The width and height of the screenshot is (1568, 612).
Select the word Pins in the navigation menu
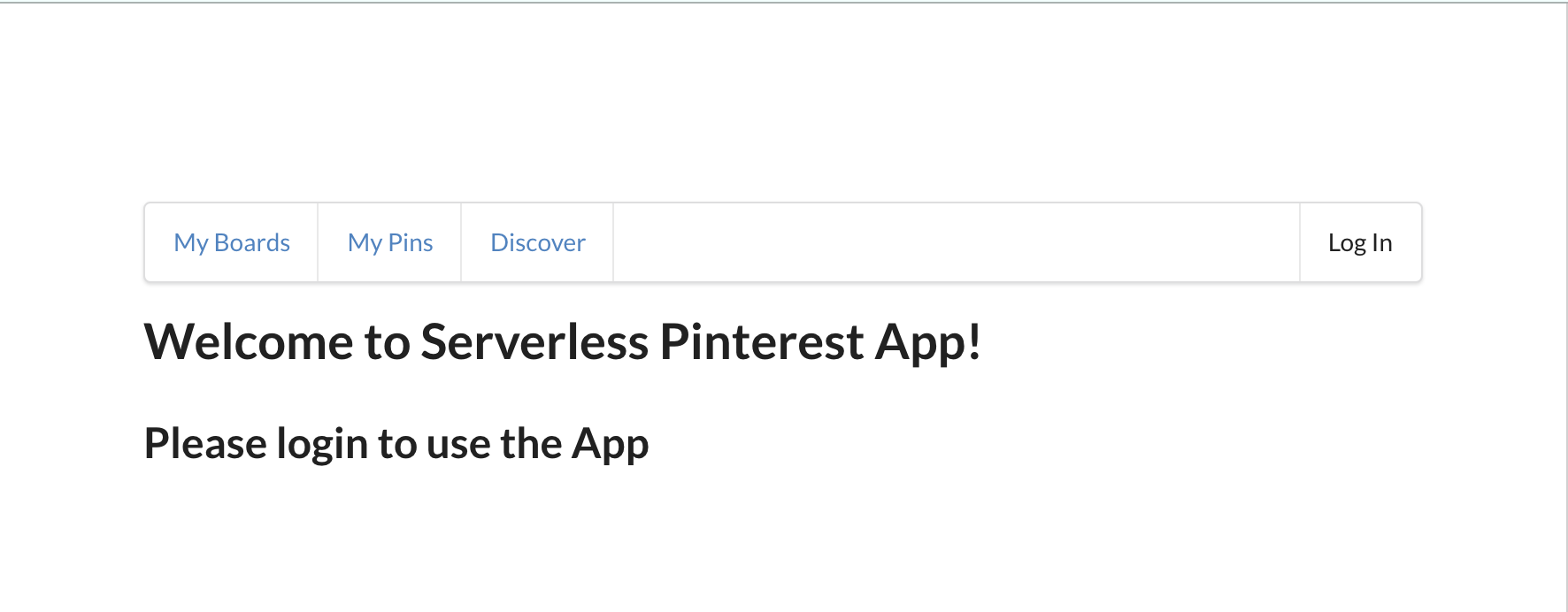[x=411, y=242]
